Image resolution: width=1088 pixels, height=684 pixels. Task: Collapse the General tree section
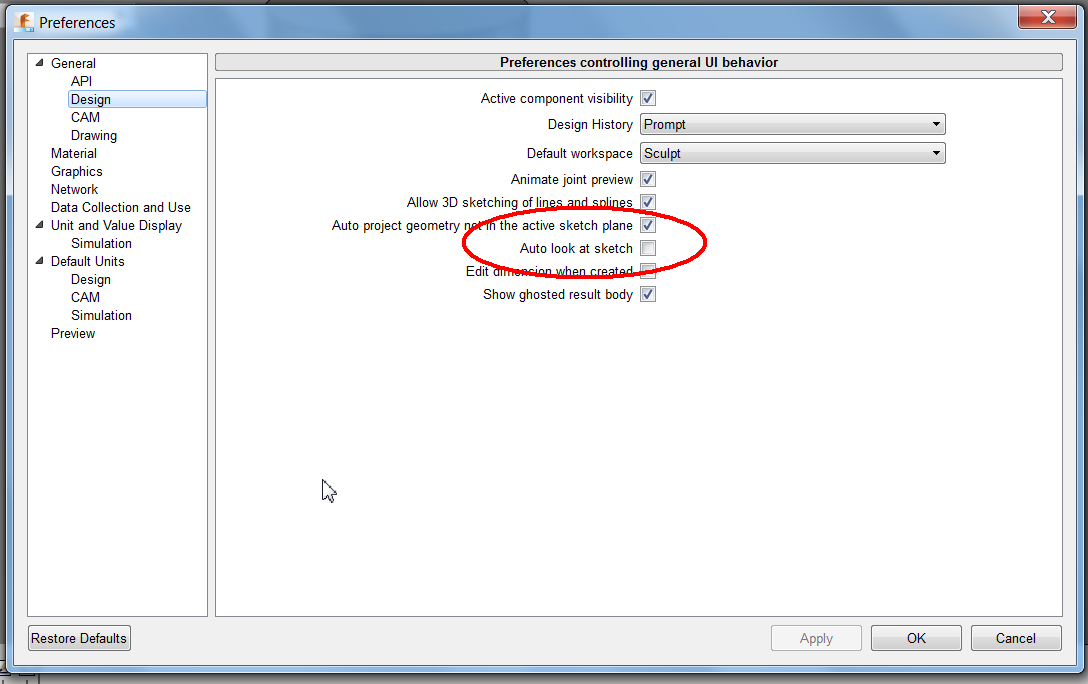pyautogui.click(x=37, y=62)
